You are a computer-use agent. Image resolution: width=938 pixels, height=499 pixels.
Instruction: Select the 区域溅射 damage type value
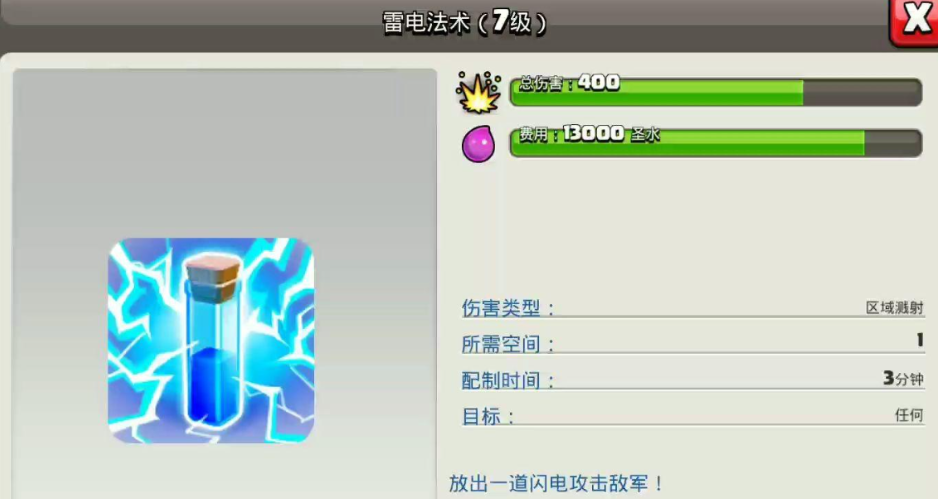[894, 308]
